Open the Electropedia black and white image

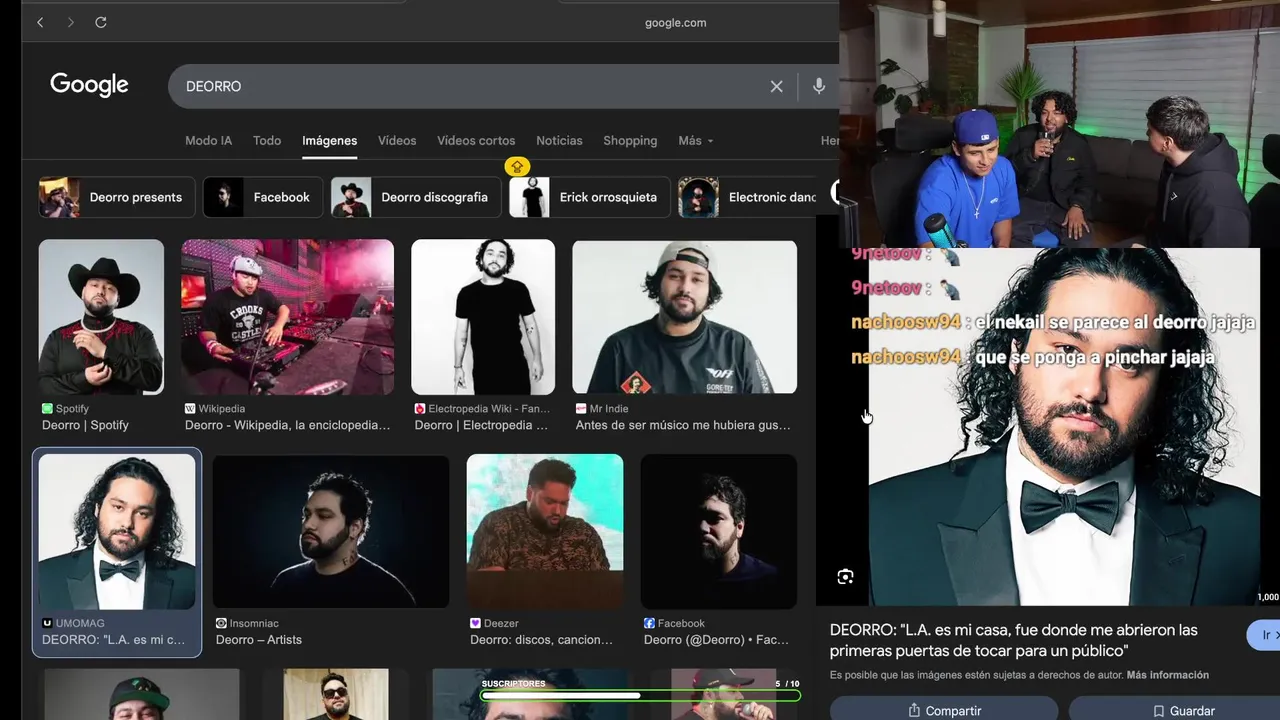483,317
